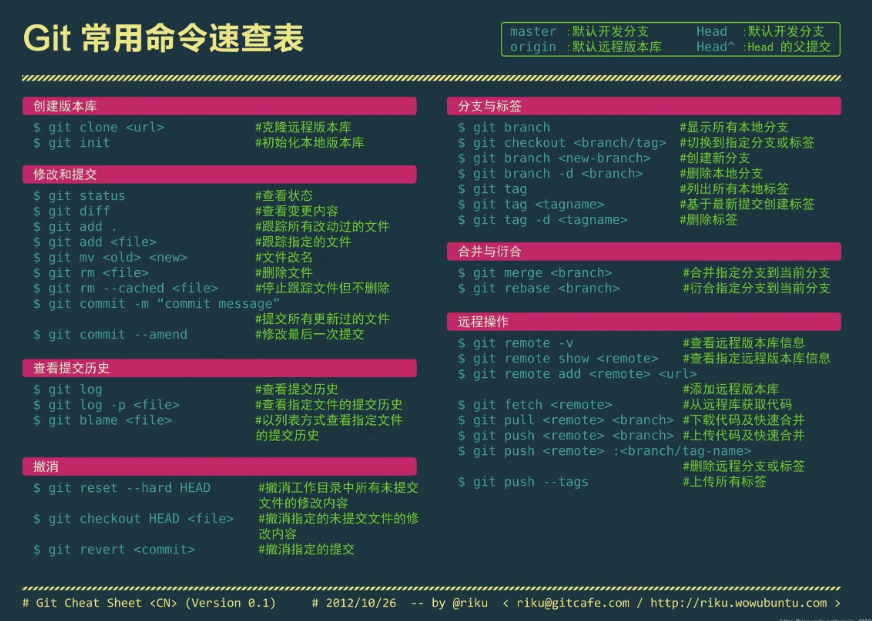Click the comment '#从远程库获取代码'
The width and height of the screenshot is (872, 621).
(737, 405)
